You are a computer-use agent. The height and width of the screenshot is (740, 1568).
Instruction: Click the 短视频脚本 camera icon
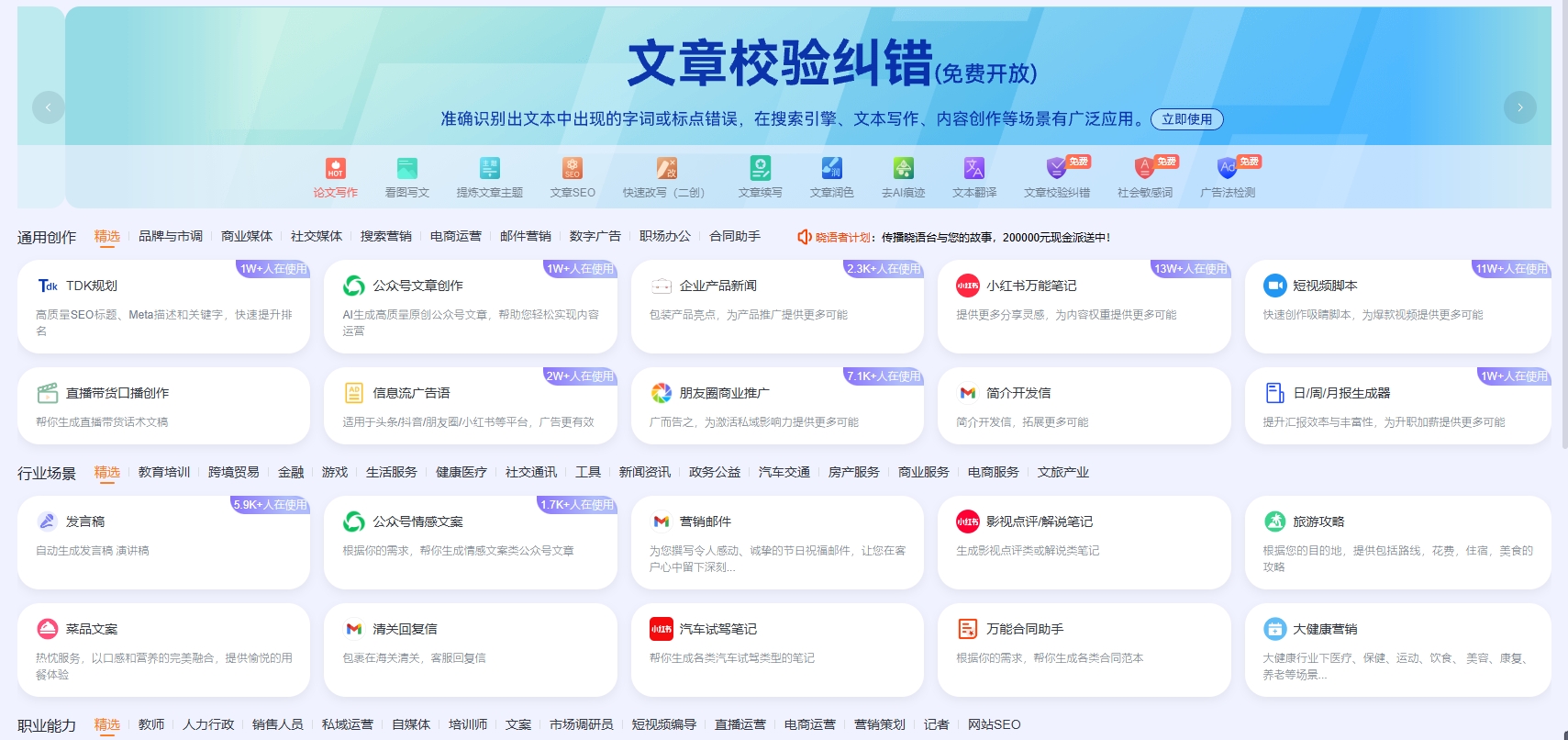click(x=1274, y=286)
